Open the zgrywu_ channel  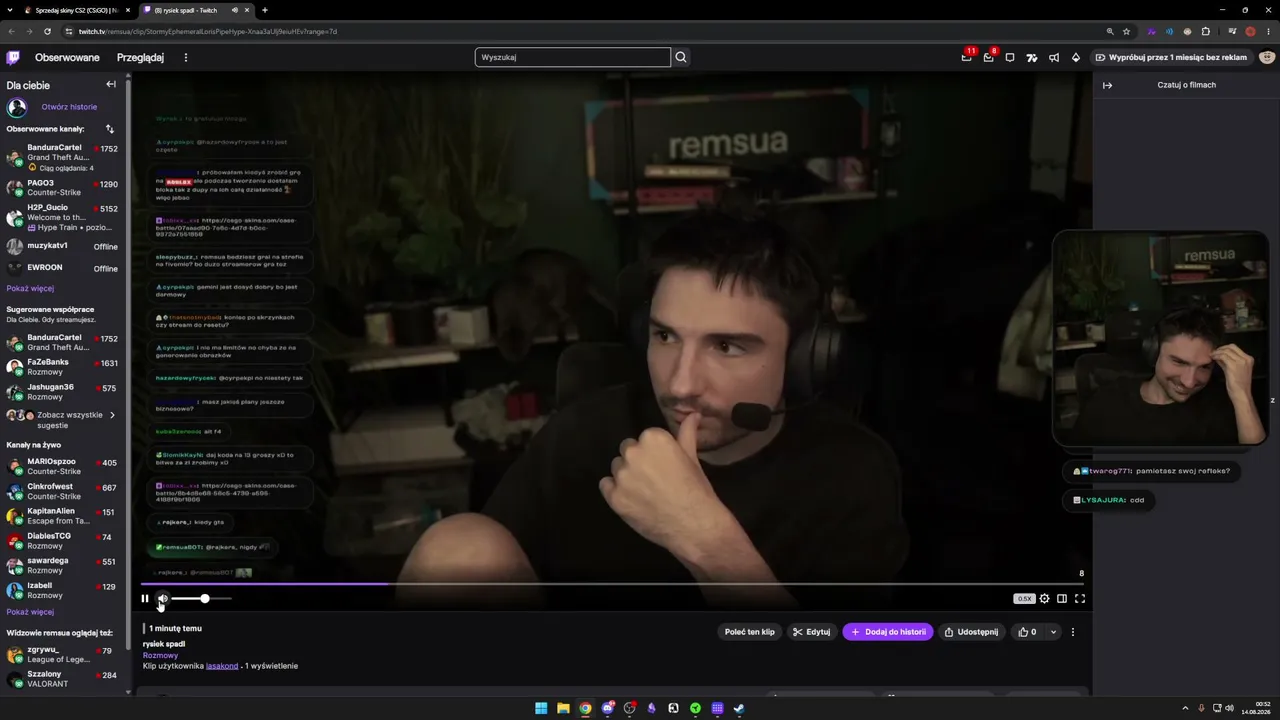click(63, 654)
